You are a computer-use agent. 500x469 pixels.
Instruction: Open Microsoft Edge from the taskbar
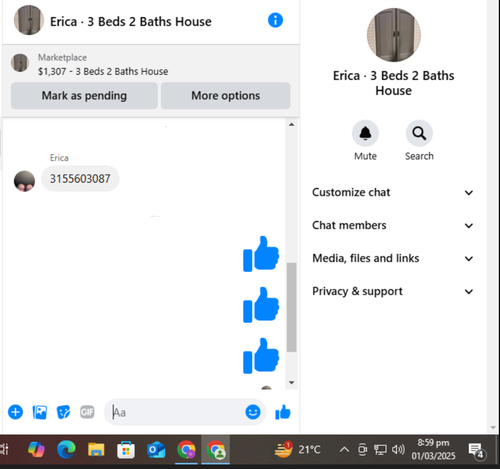(66, 449)
